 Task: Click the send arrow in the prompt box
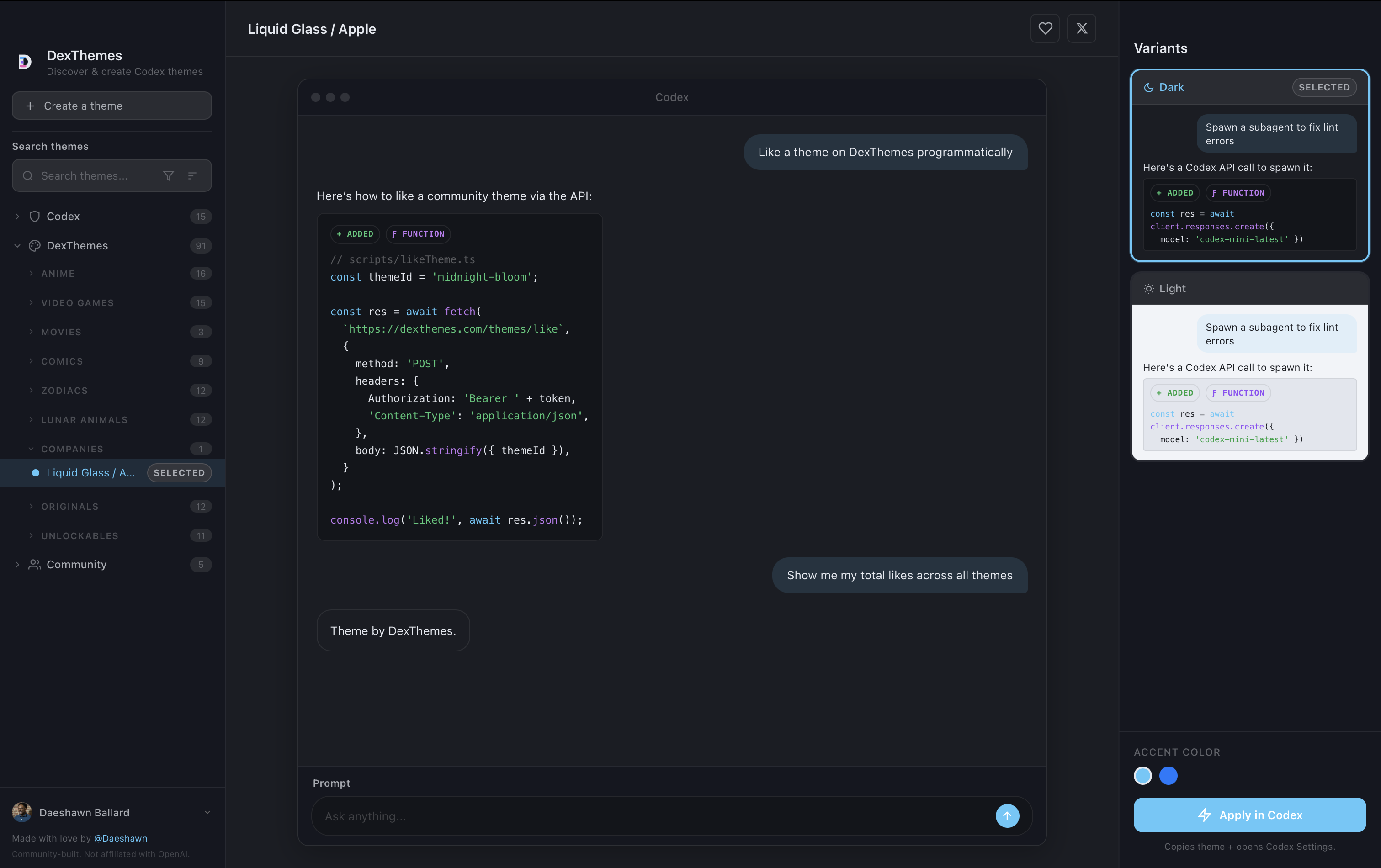click(1007, 816)
